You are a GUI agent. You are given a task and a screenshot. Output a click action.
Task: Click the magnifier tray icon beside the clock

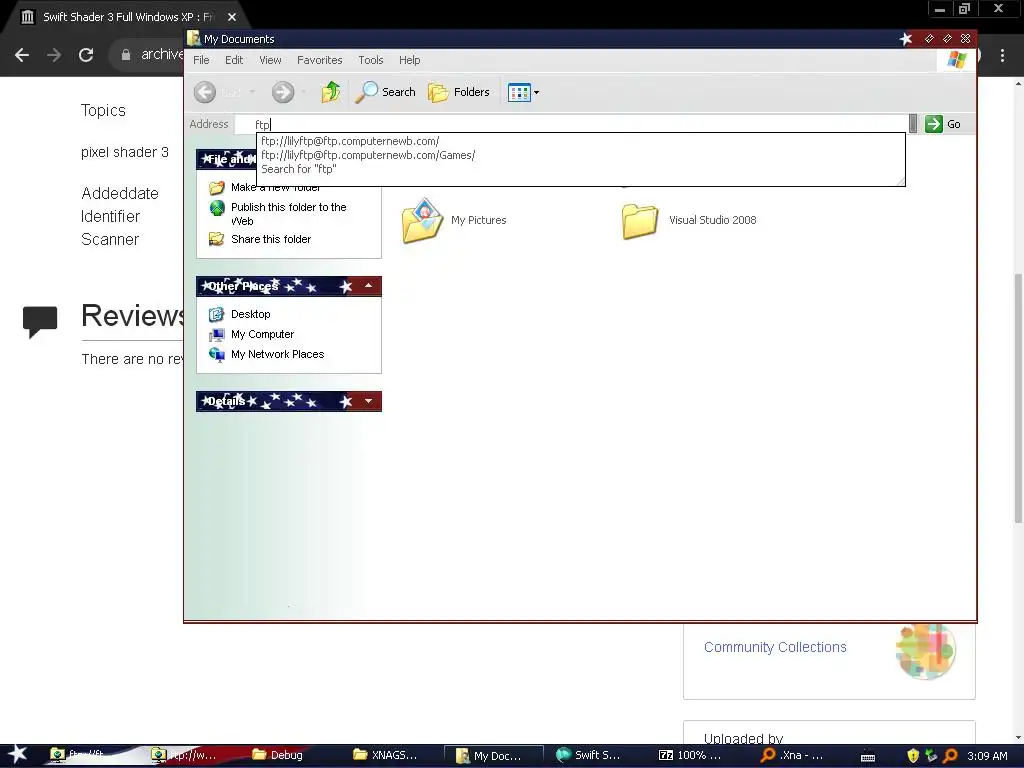951,756
